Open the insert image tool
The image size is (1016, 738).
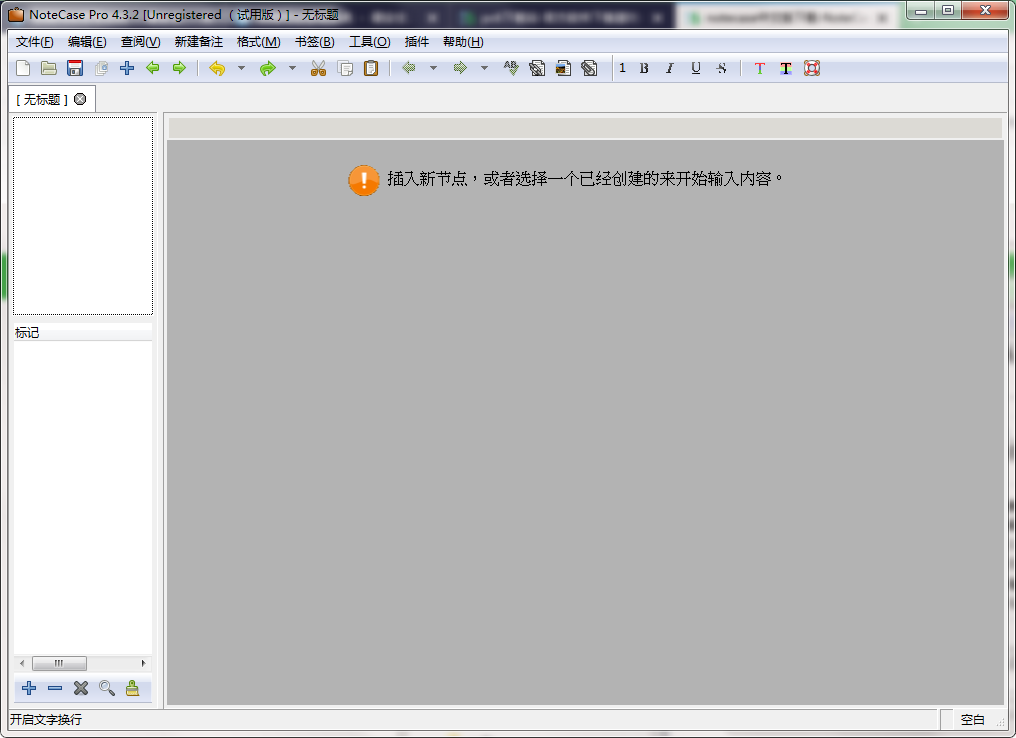tap(562, 68)
